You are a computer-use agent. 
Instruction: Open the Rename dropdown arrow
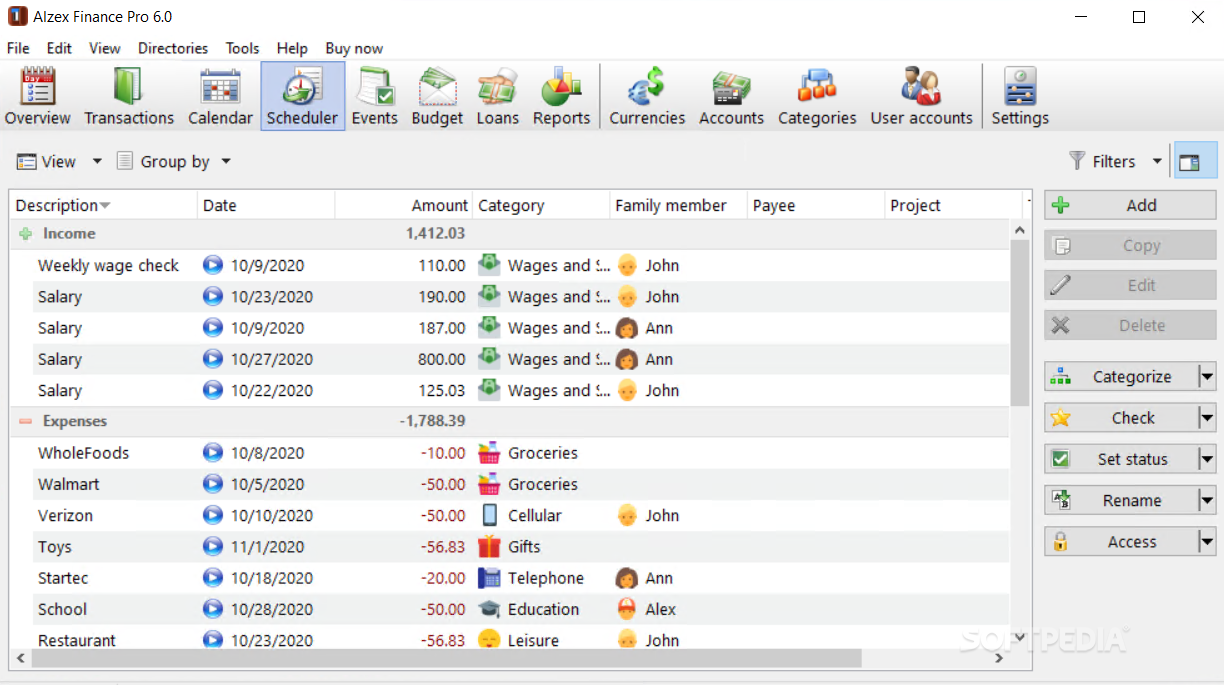1207,500
